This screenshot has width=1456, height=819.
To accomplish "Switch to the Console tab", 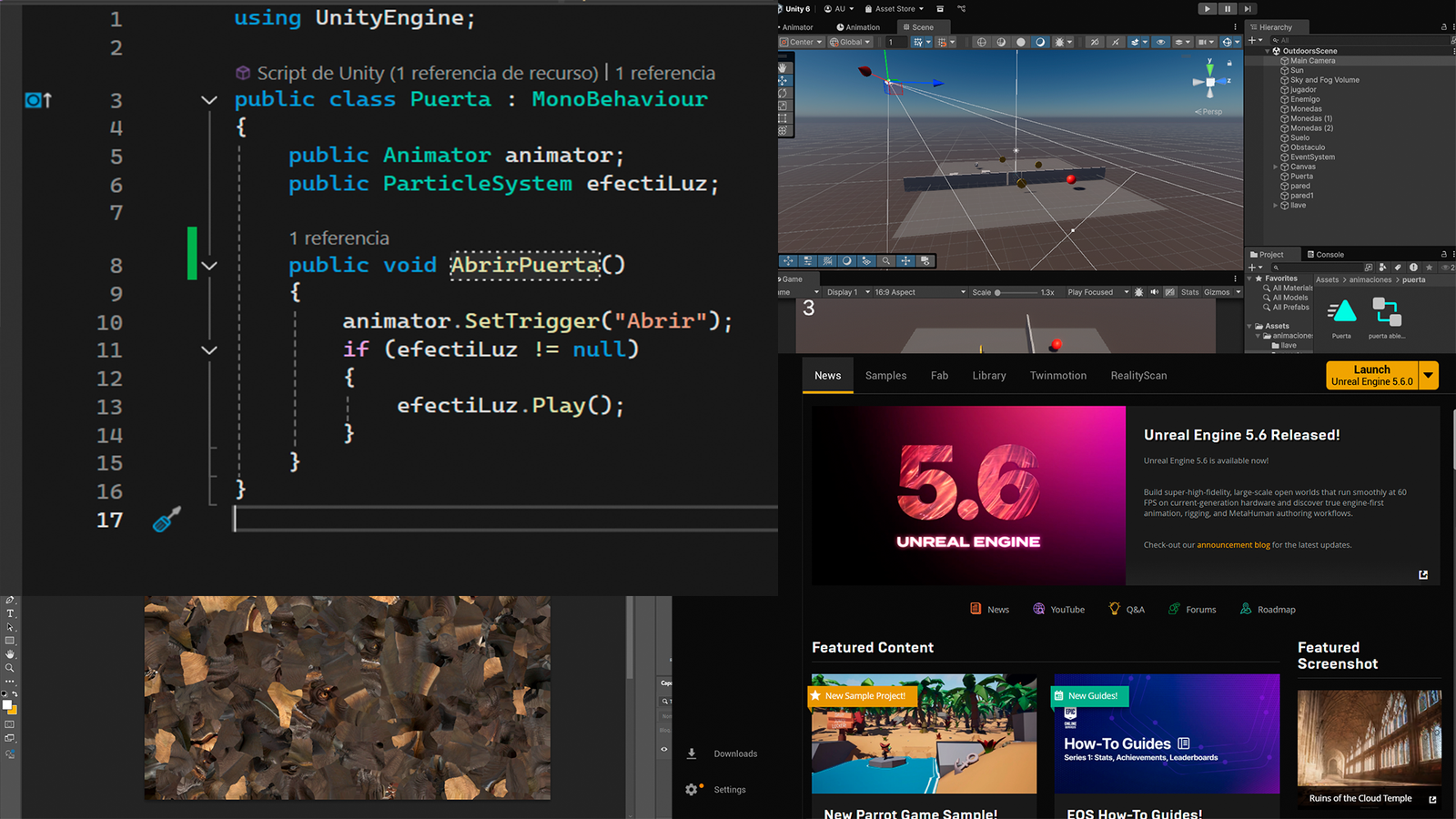I will click(x=1325, y=255).
